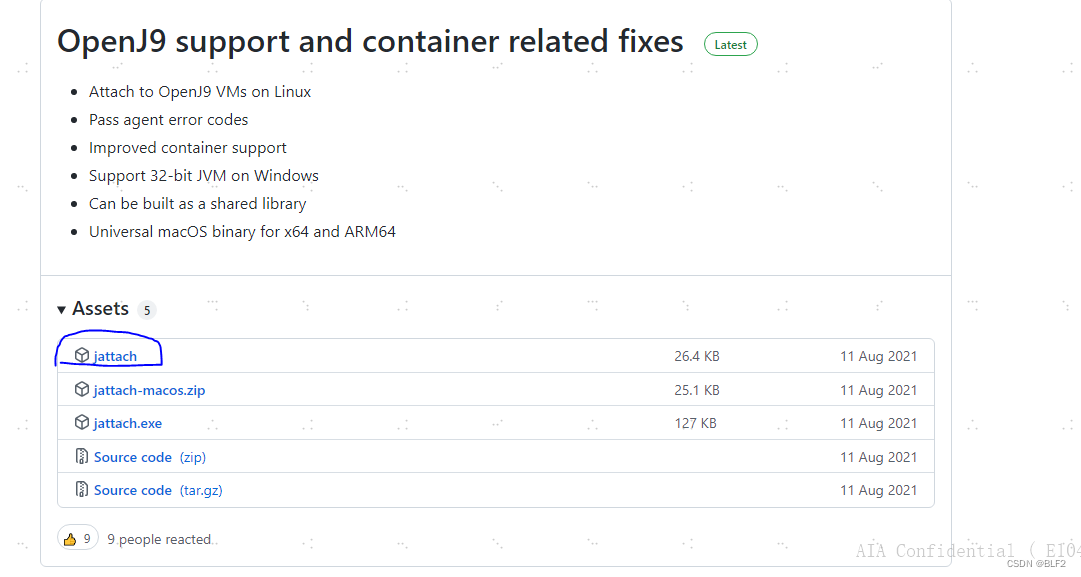Image resolution: width=1081 pixels, height=577 pixels.
Task: Download Source code (zip)
Action: pyautogui.click(x=133, y=457)
